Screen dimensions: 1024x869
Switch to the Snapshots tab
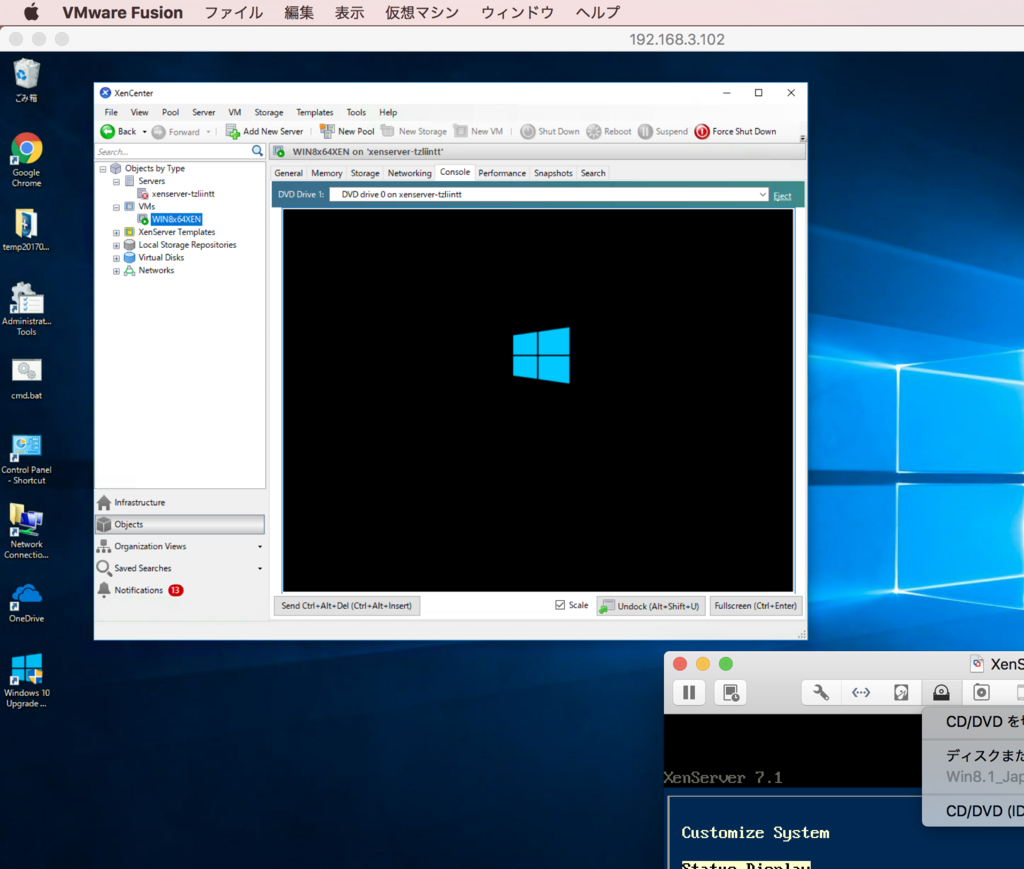click(553, 173)
